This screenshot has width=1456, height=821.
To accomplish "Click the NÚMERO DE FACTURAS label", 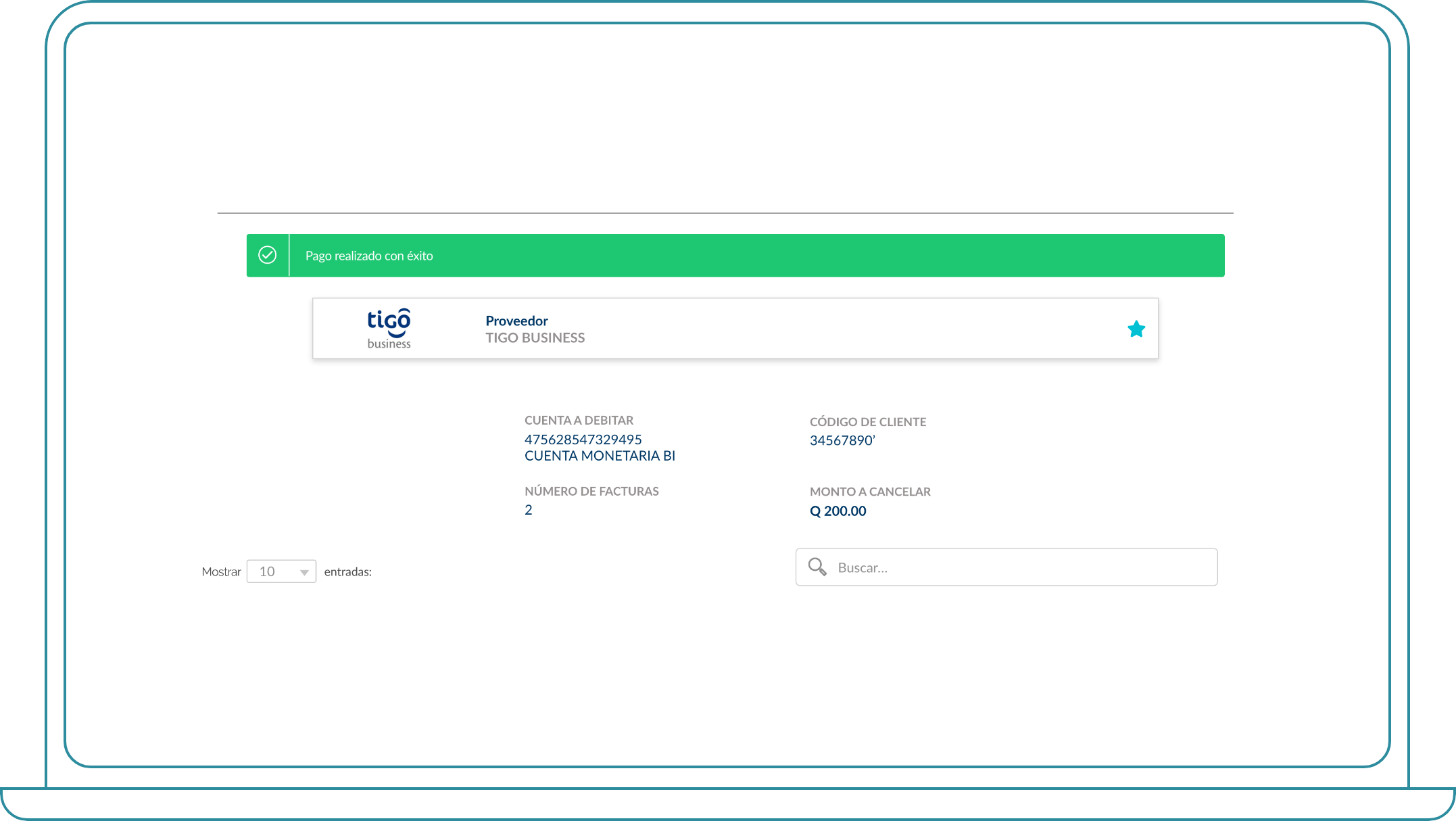I will coord(591,491).
